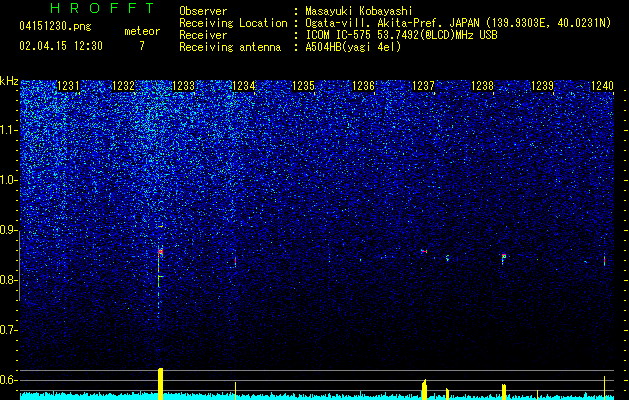Click the 'Observer' field label
The height and width of the screenshot is (400, 629).
pyautogui.click(x=203, y=11)
